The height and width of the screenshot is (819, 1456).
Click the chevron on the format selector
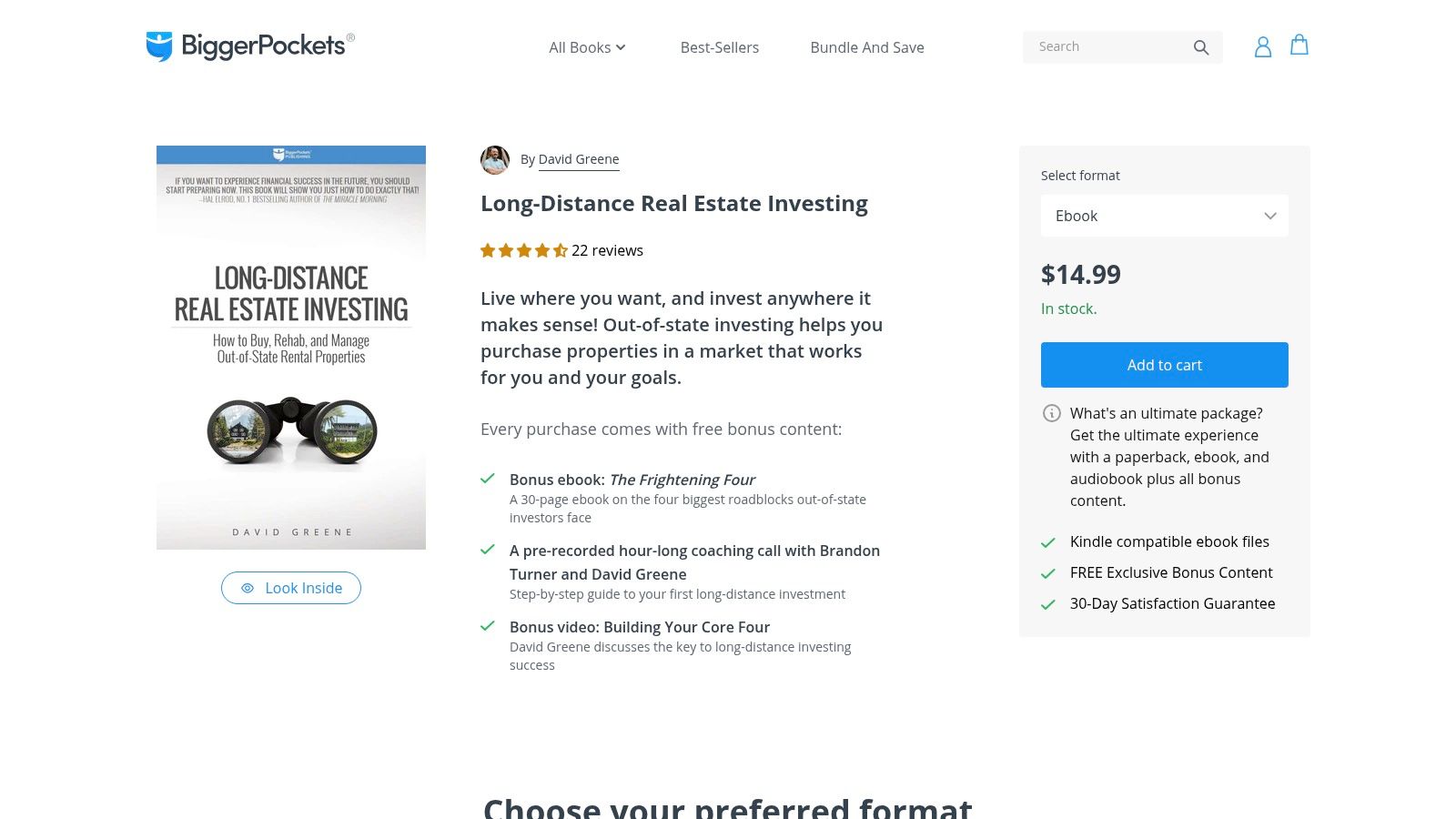click(1270, 216)
